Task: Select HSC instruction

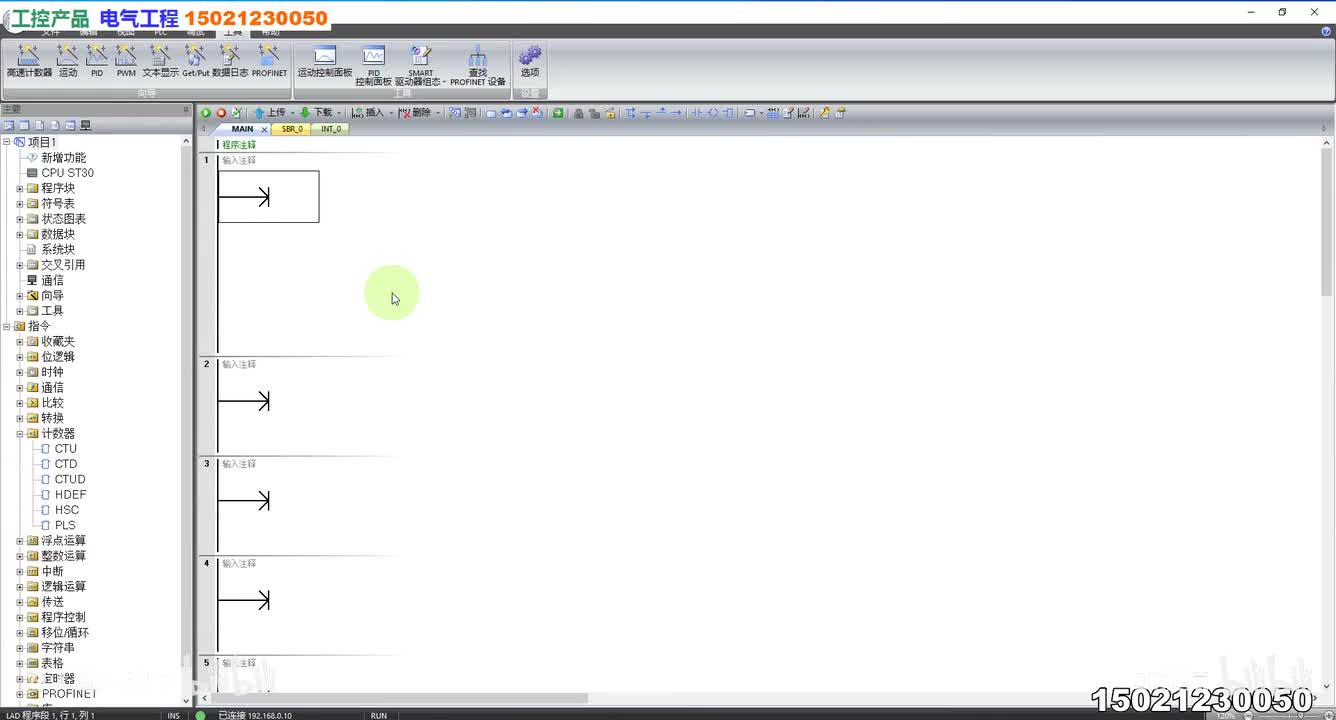Action: pyautogui.click(x=67, y=510)
